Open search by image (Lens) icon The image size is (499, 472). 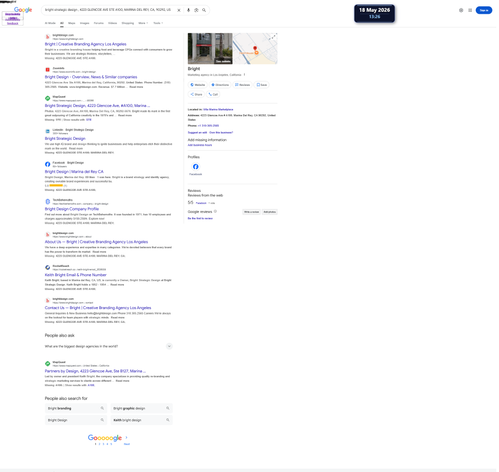click(x=197, y=10)
